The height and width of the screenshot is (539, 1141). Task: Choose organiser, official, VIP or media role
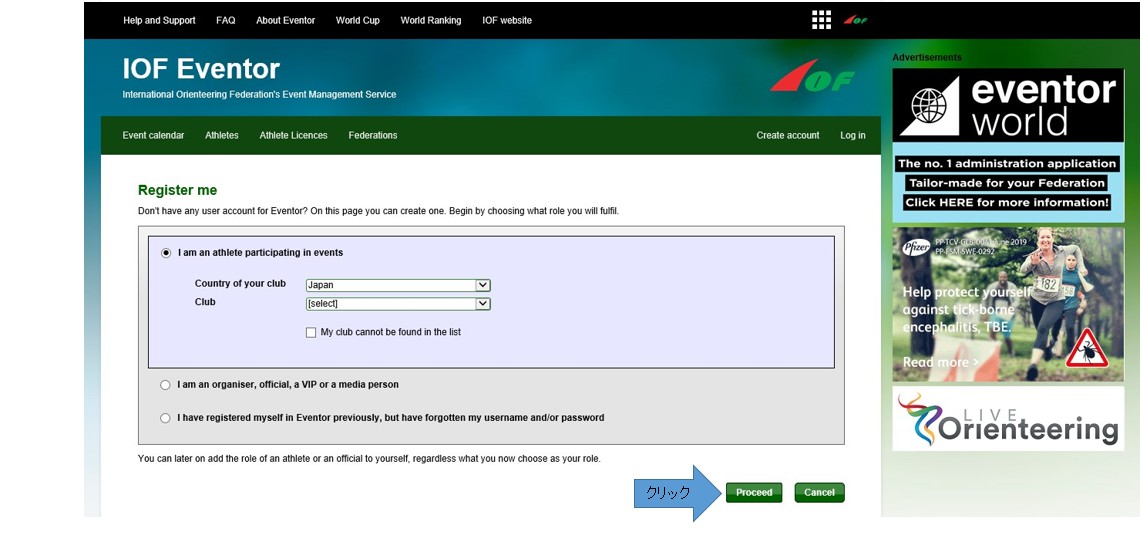(x=166, y=385)
